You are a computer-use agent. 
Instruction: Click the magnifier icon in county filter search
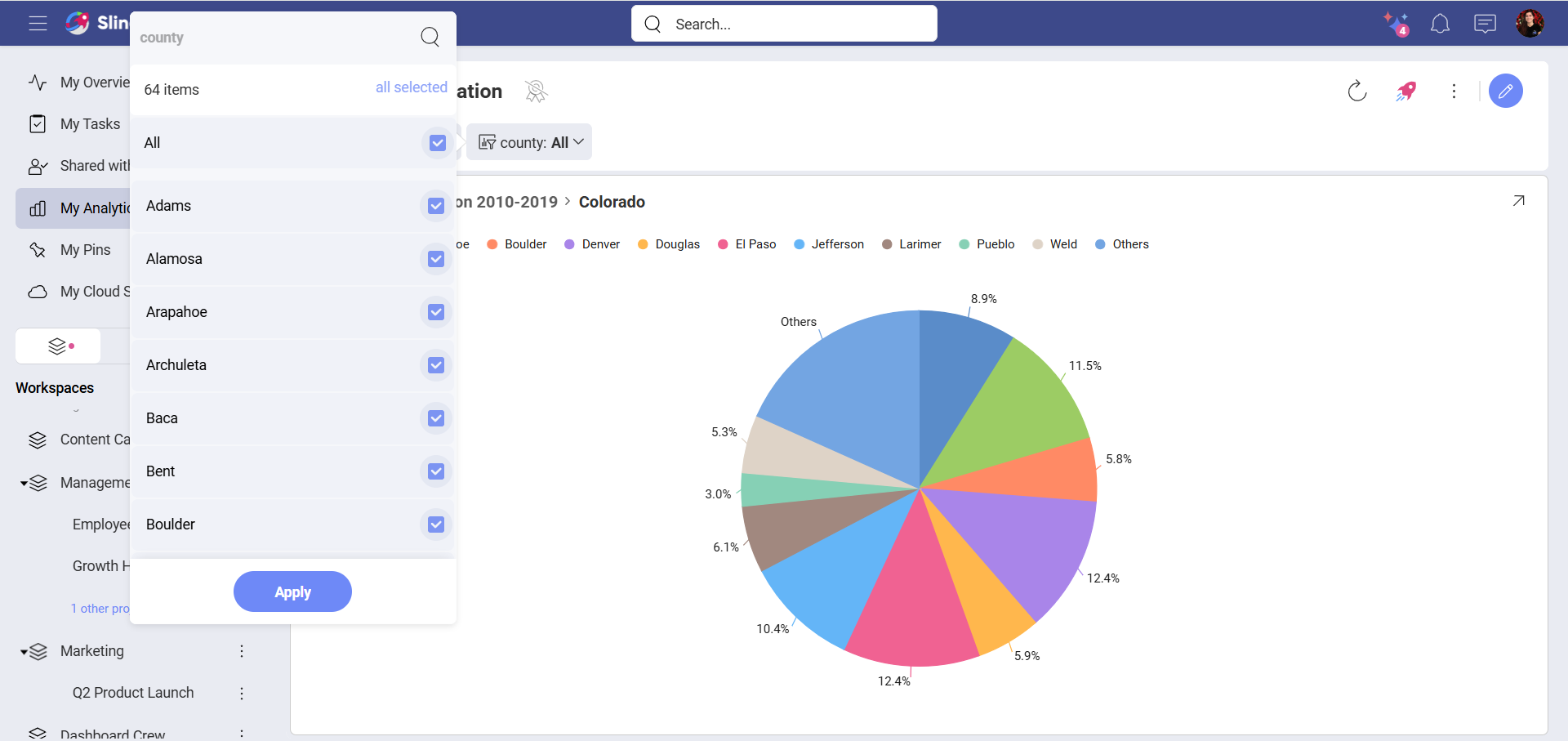430,37
